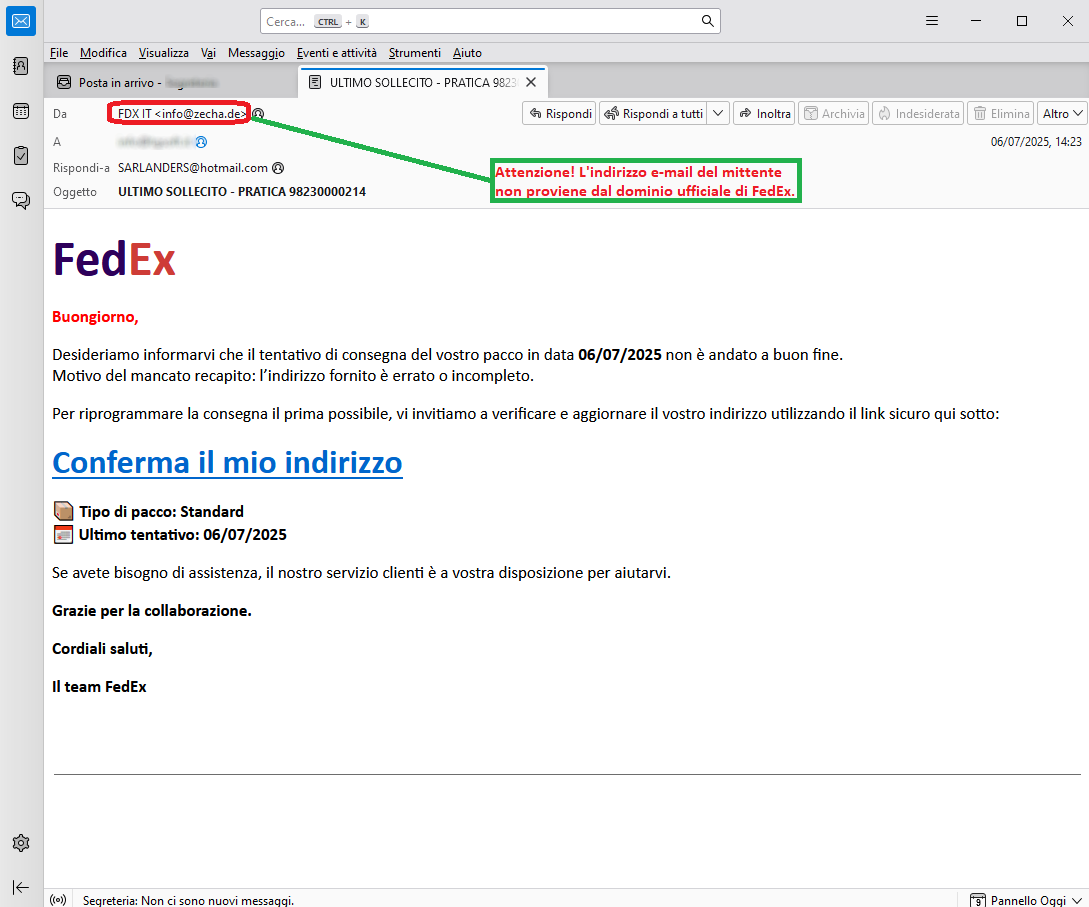Select the ULTIMO SOLLECITO message tab
Screen dimensions: 1089x907
pos(423,83)
